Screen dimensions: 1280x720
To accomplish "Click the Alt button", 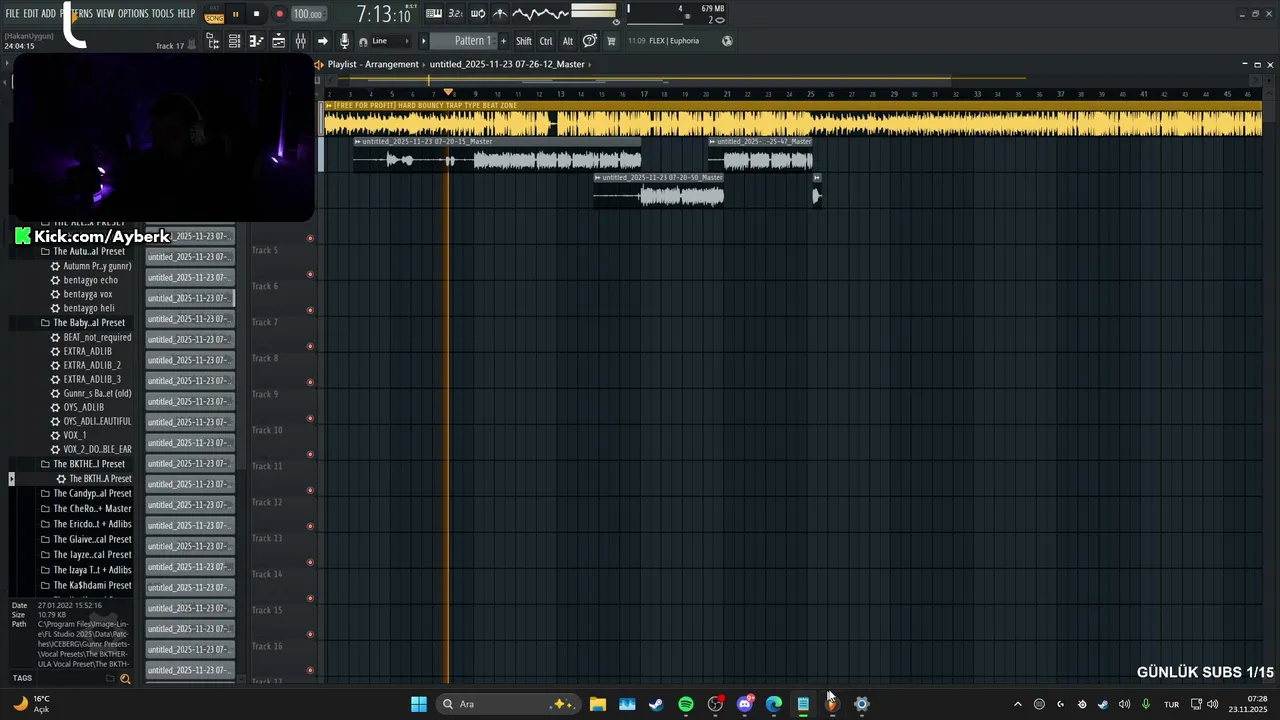I will click(x=568, y=41).
